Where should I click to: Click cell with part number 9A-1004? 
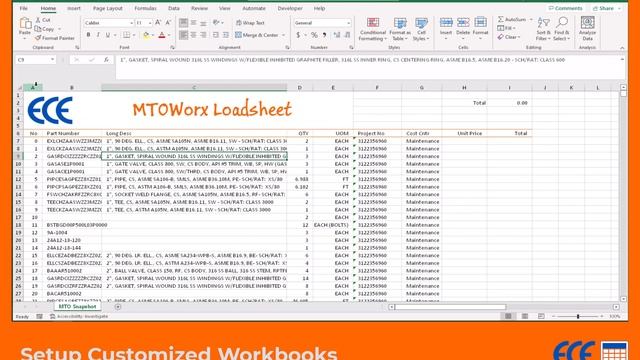[x=72, y=233]
